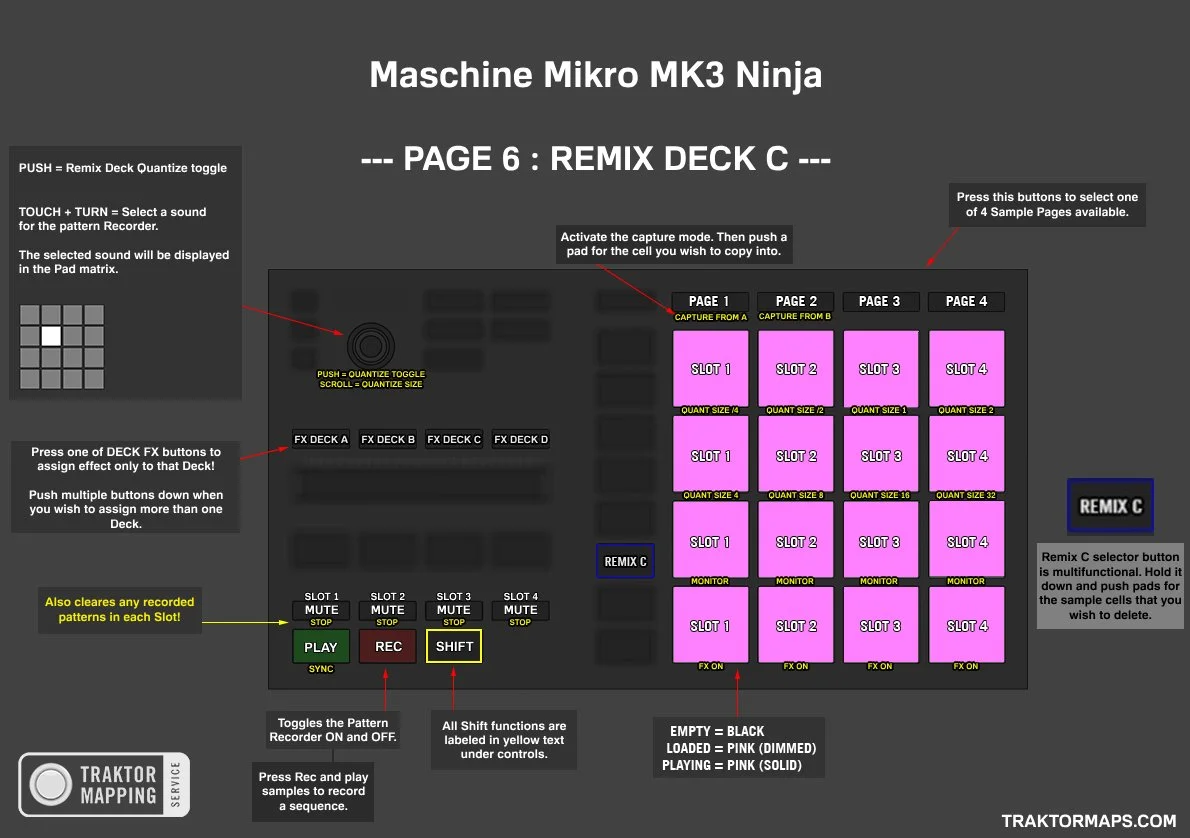This screenshot has height=838, width=1190.
Task: Click the green PLAY button
Action: (321, 647)
